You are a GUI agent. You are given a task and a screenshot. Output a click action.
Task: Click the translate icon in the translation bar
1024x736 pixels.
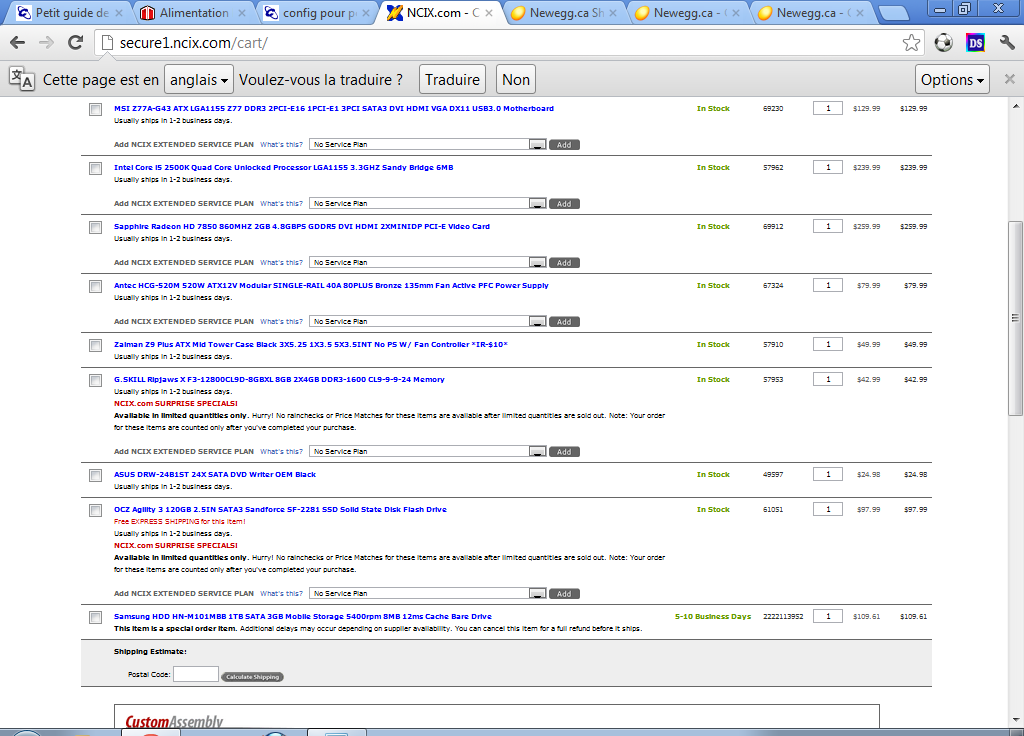click(21, 80)
